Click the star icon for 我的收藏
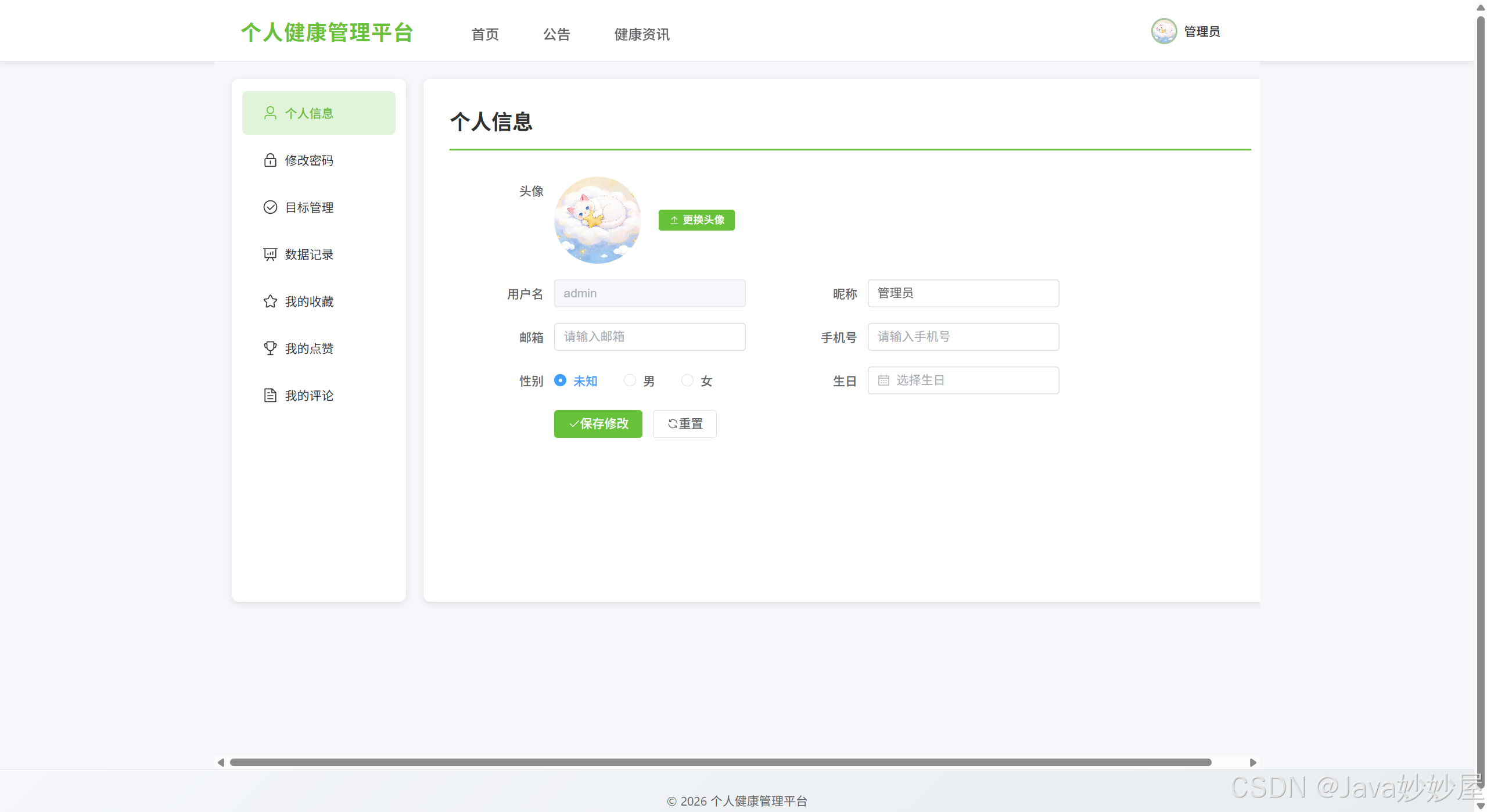The height and width of the screenshot is (812, 1487). 270,301
